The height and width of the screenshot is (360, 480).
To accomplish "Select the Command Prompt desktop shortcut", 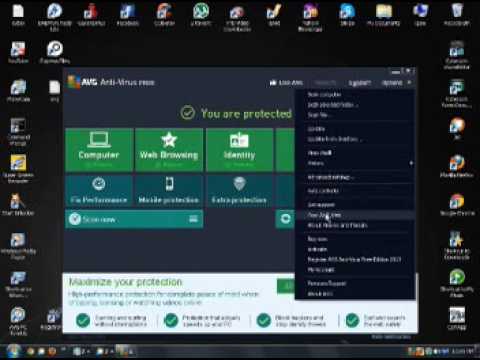I will (x=18, y=132).
